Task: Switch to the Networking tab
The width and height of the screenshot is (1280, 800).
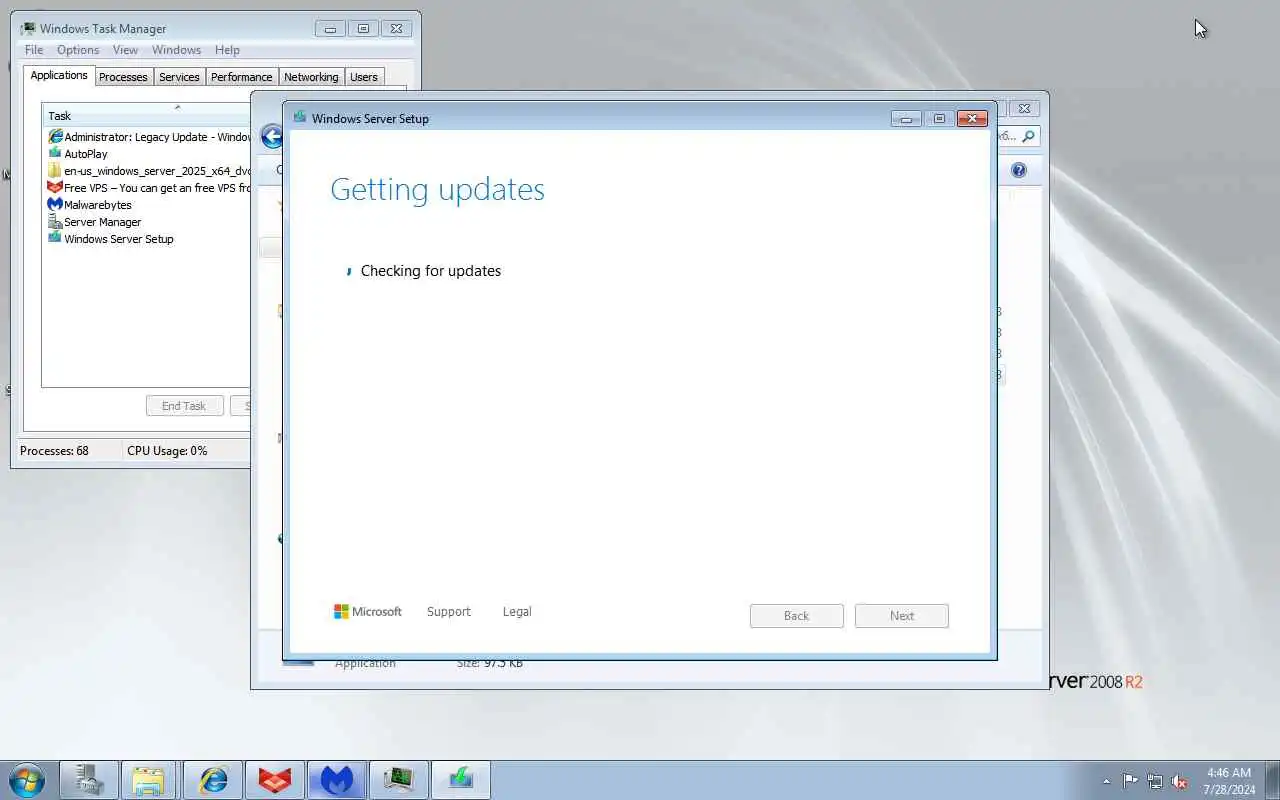Action: coord(311,77)
